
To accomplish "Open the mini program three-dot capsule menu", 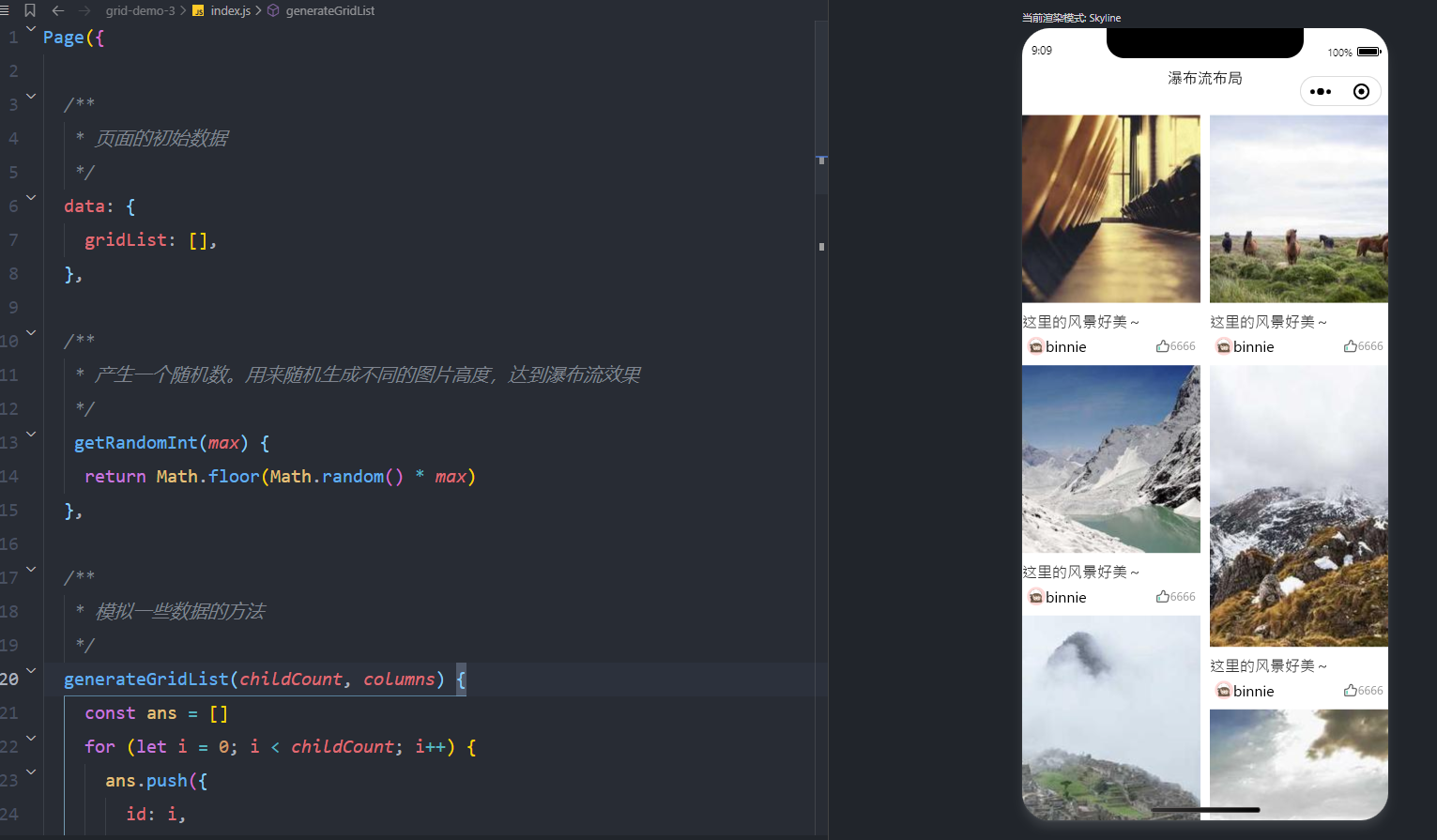I will [1321, 91].
